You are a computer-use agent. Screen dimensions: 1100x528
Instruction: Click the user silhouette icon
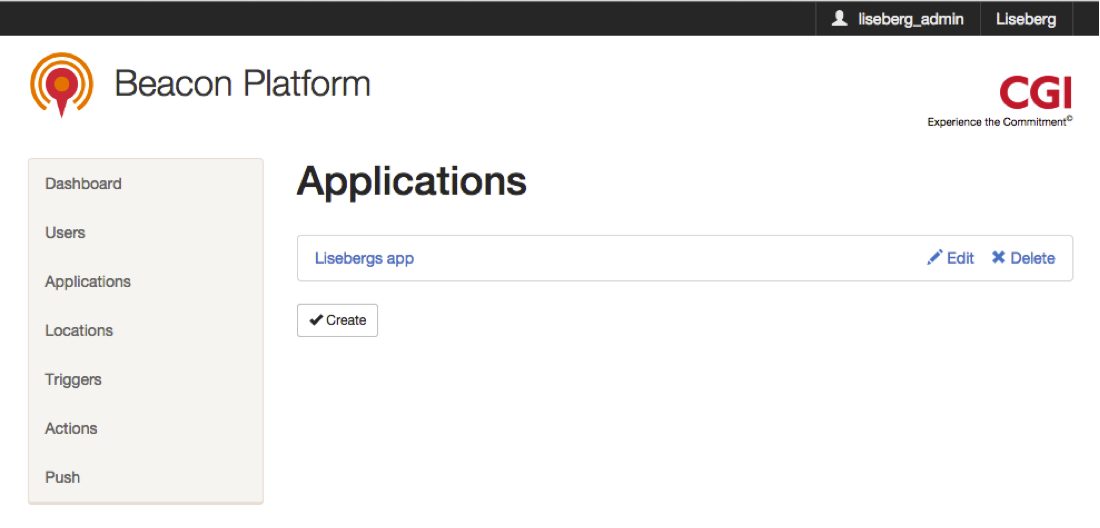[x=839, y=19]
